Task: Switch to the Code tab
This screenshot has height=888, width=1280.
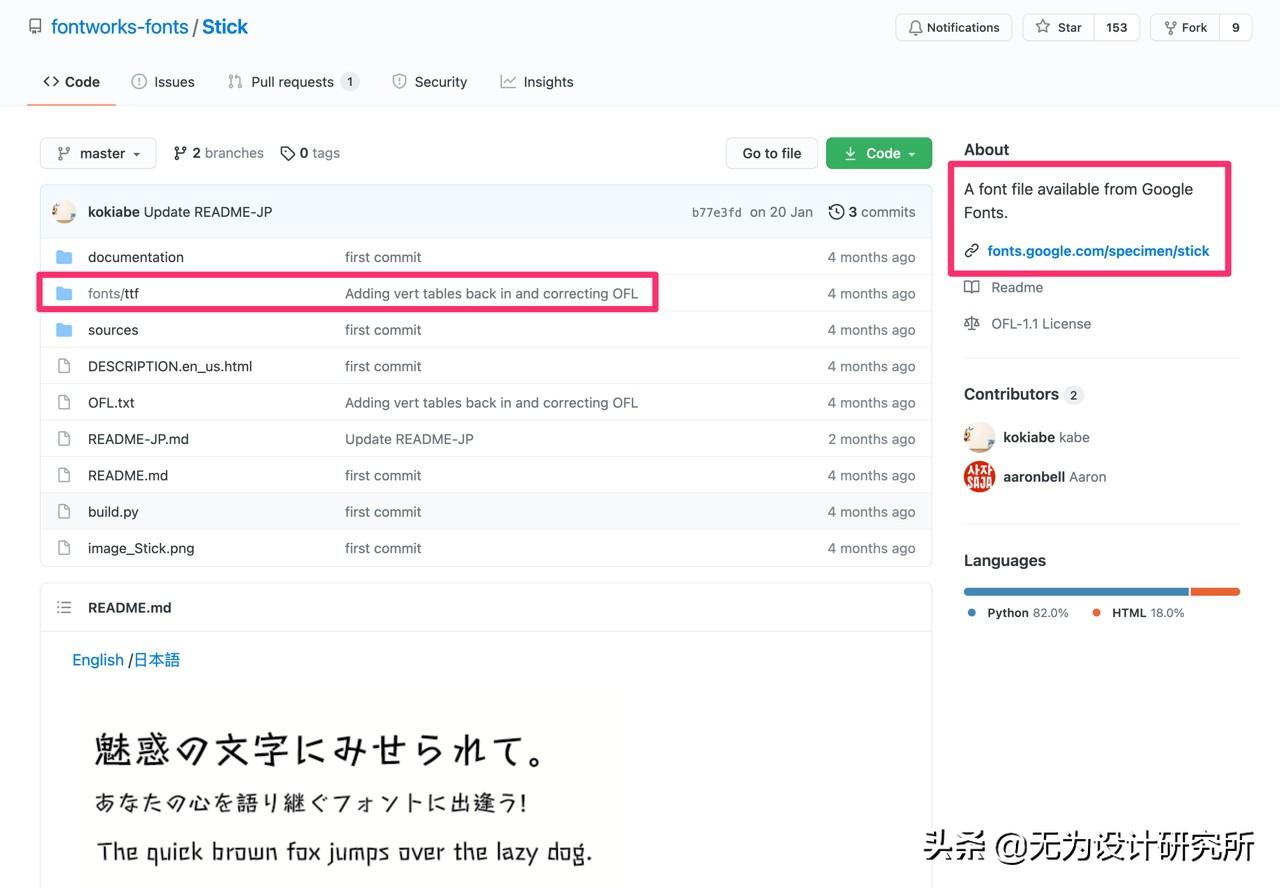Action: [71, 82]
